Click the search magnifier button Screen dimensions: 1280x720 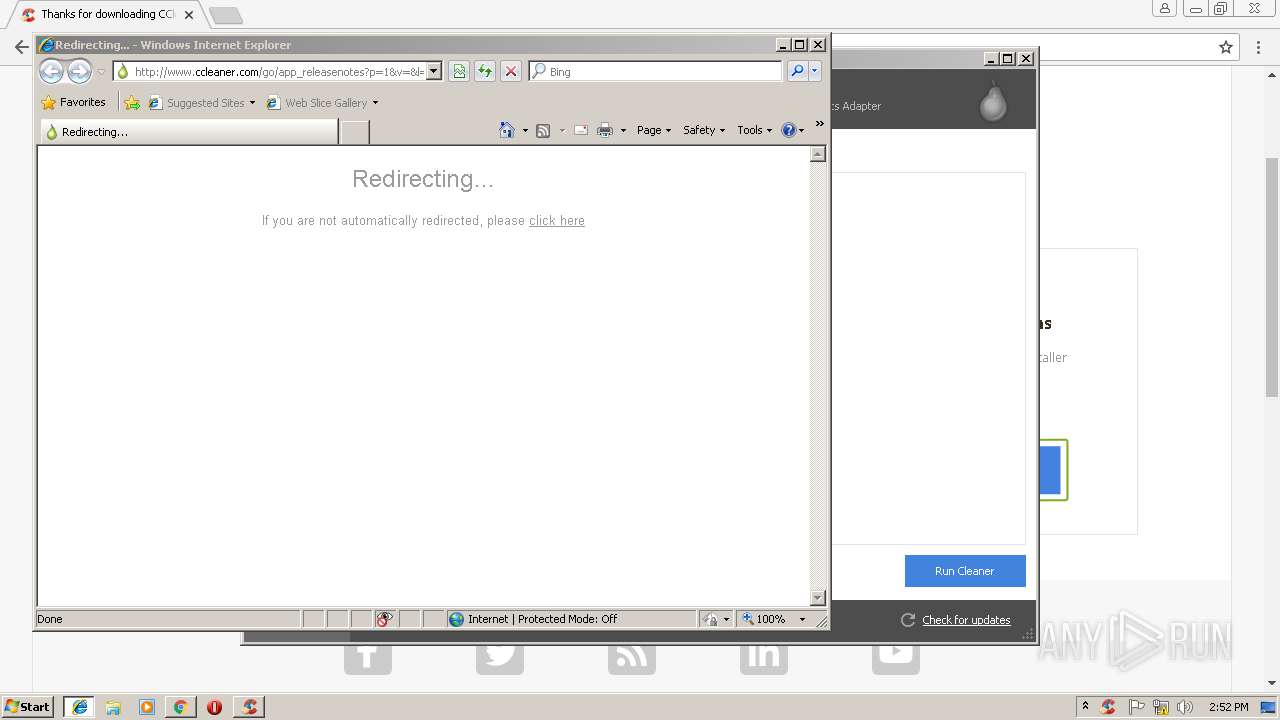[x=797, y=71]
